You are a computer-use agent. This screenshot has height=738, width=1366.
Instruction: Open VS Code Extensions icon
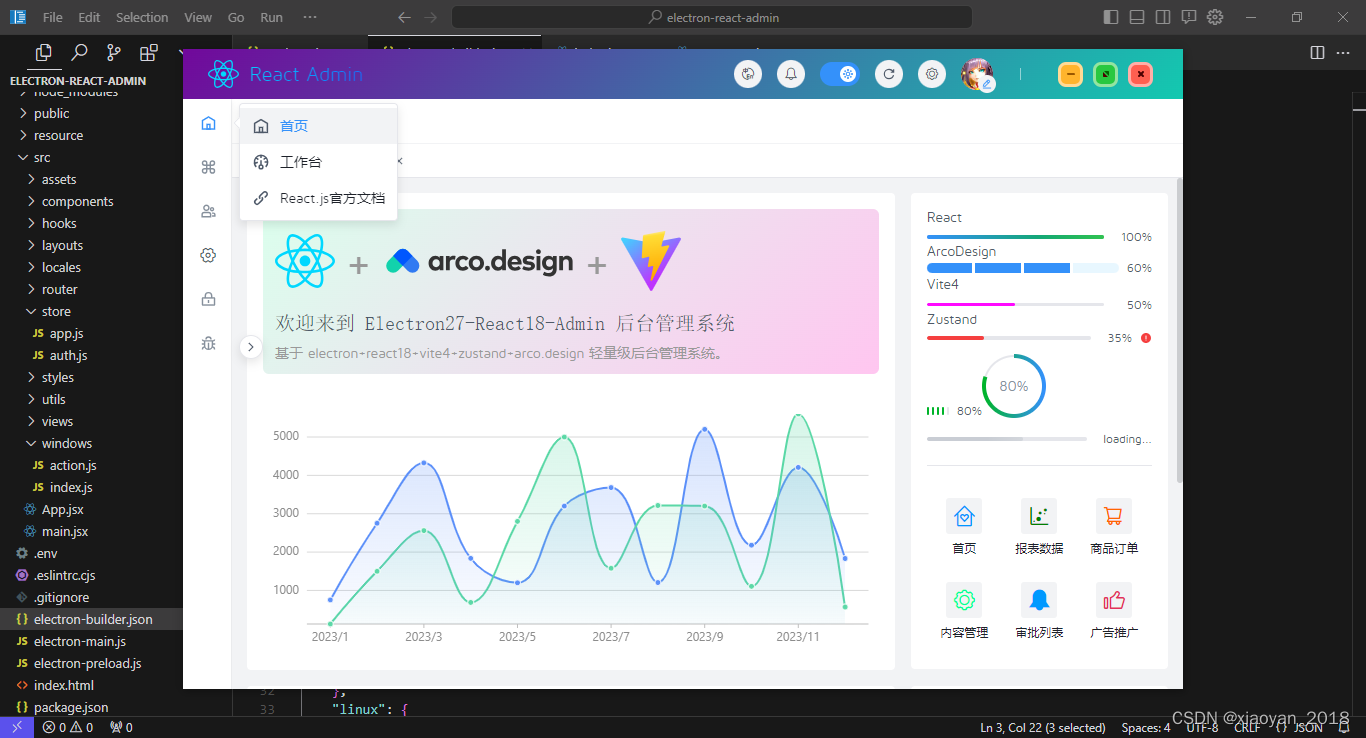pyautogui.click(x=149, y=53)
